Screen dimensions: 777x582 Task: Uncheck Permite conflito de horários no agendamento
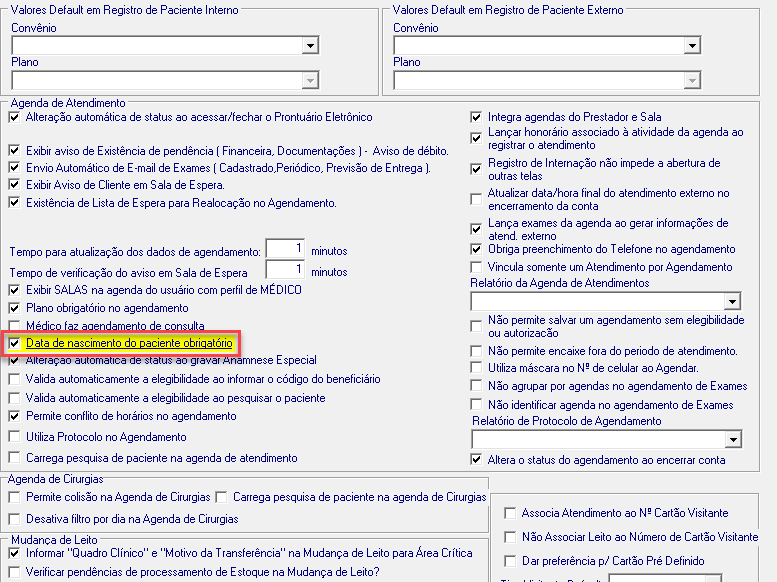point(14,416)
